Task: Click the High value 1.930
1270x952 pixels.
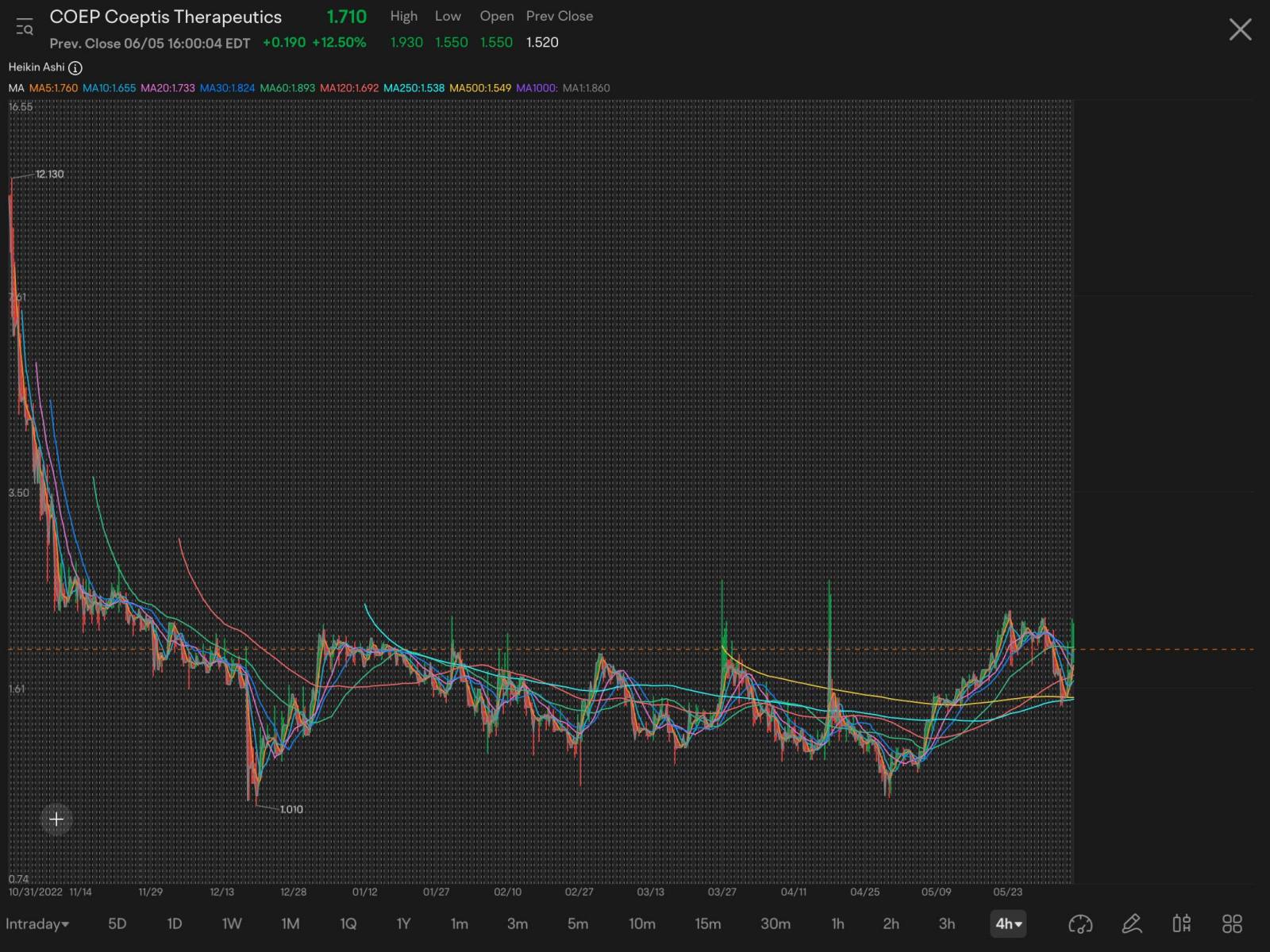Action: pos(406,43)
